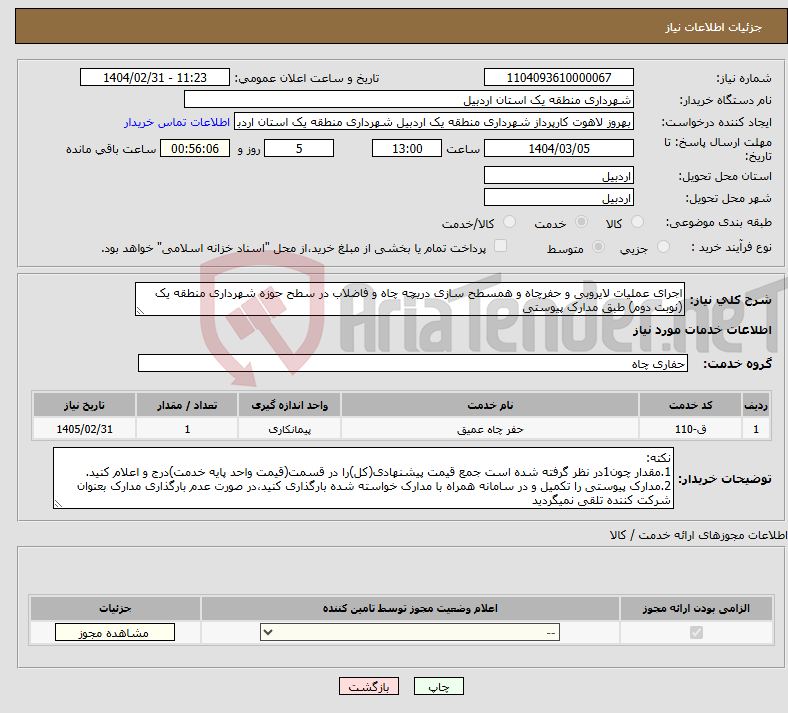Click the نام خدمت column header
Screen dimensions: 788x713
[490, 405]
